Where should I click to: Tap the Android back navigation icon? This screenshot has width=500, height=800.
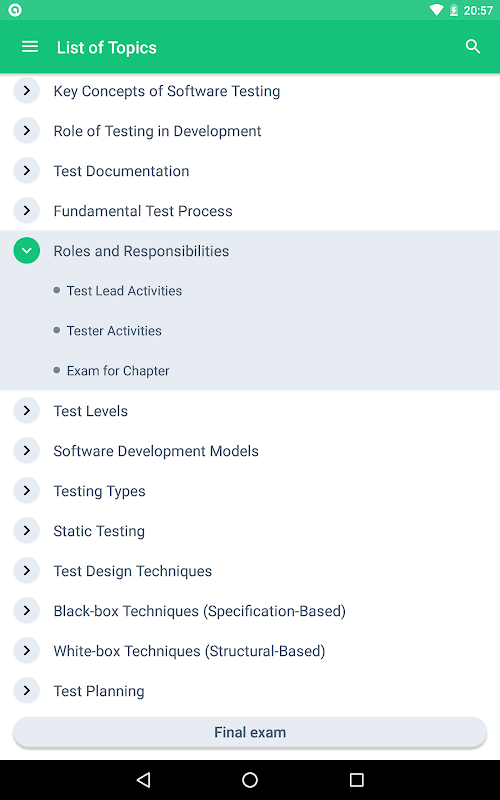point(144,779)
